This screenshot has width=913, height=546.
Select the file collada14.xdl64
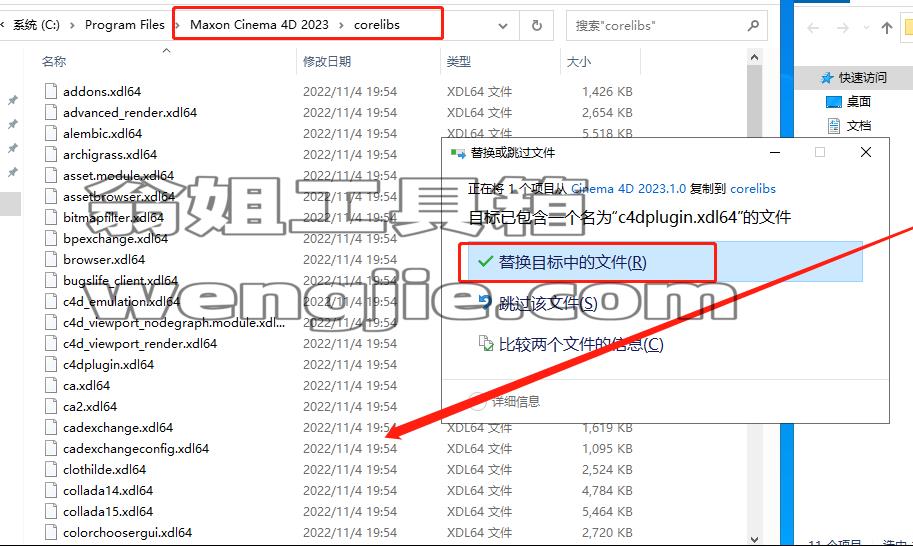point(108,490)
